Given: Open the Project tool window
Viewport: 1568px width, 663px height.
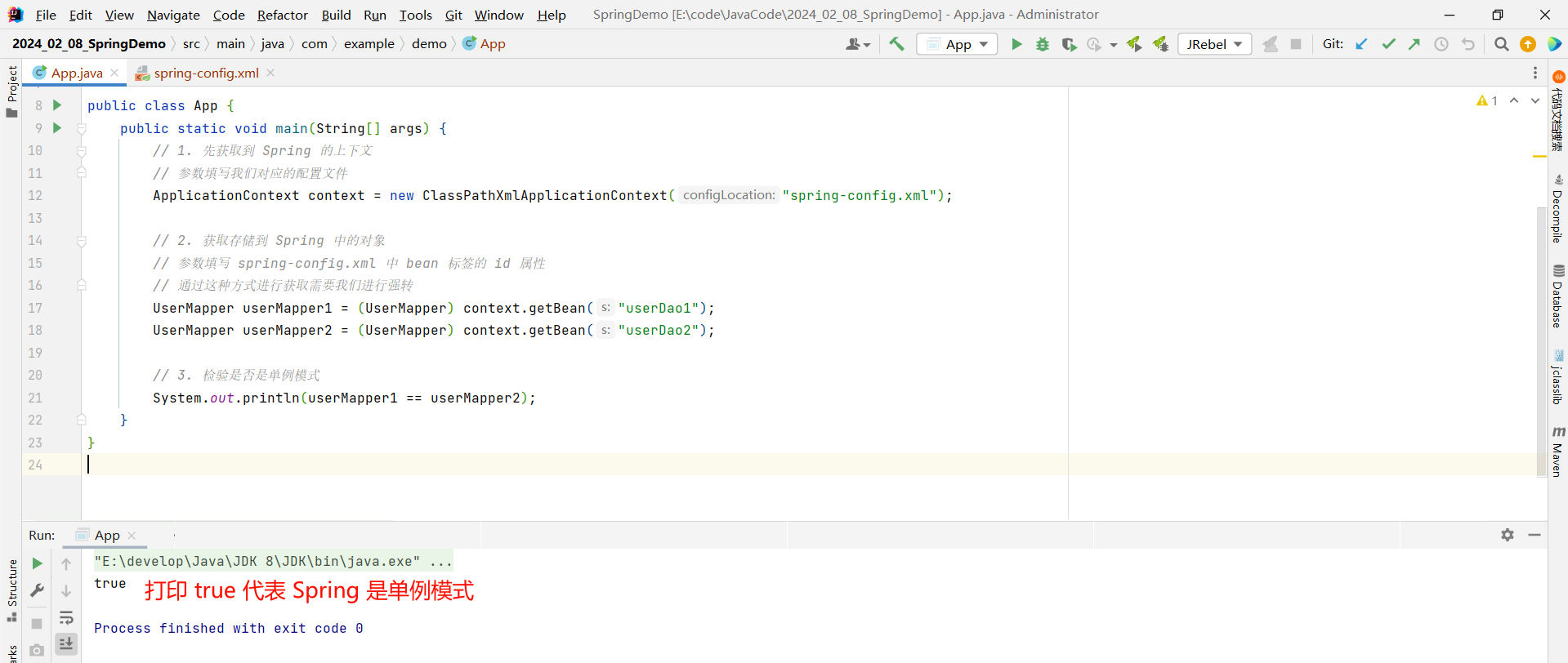Looking at the screenshot, I should coord(11,91).
